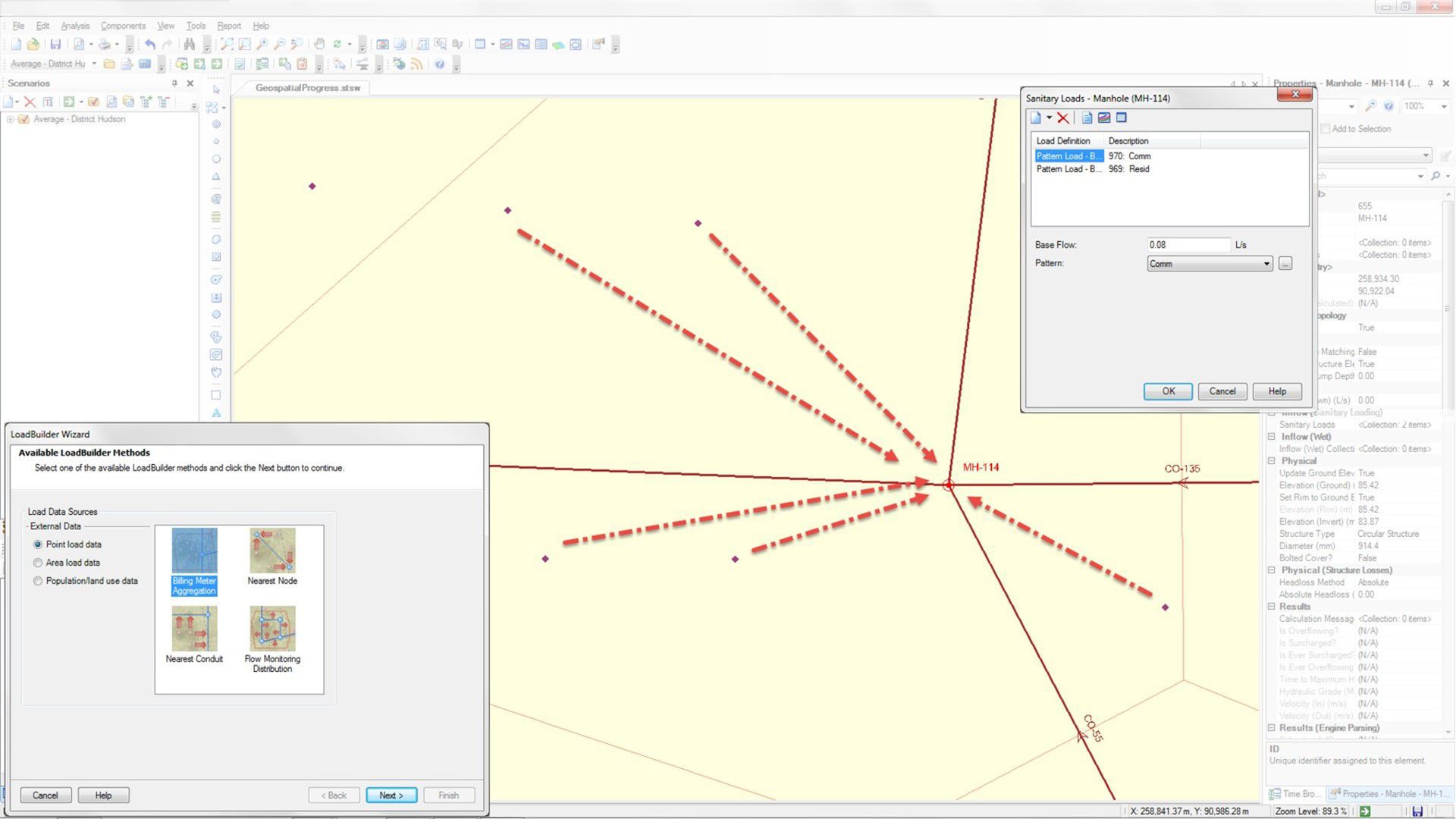Select the New document icon in Sanitary Loads toolbar

pyautogui.click(x=1036, y=118)
